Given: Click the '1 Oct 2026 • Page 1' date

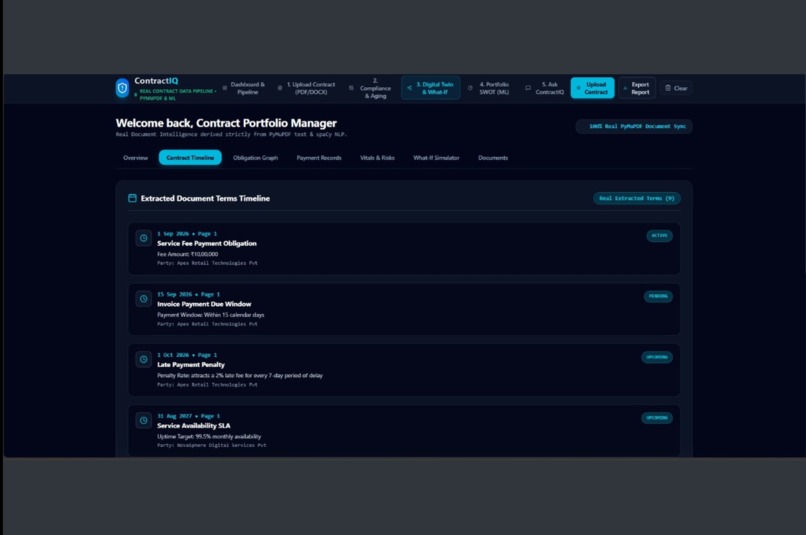Looking at the screenshot, I should (187, 355).
